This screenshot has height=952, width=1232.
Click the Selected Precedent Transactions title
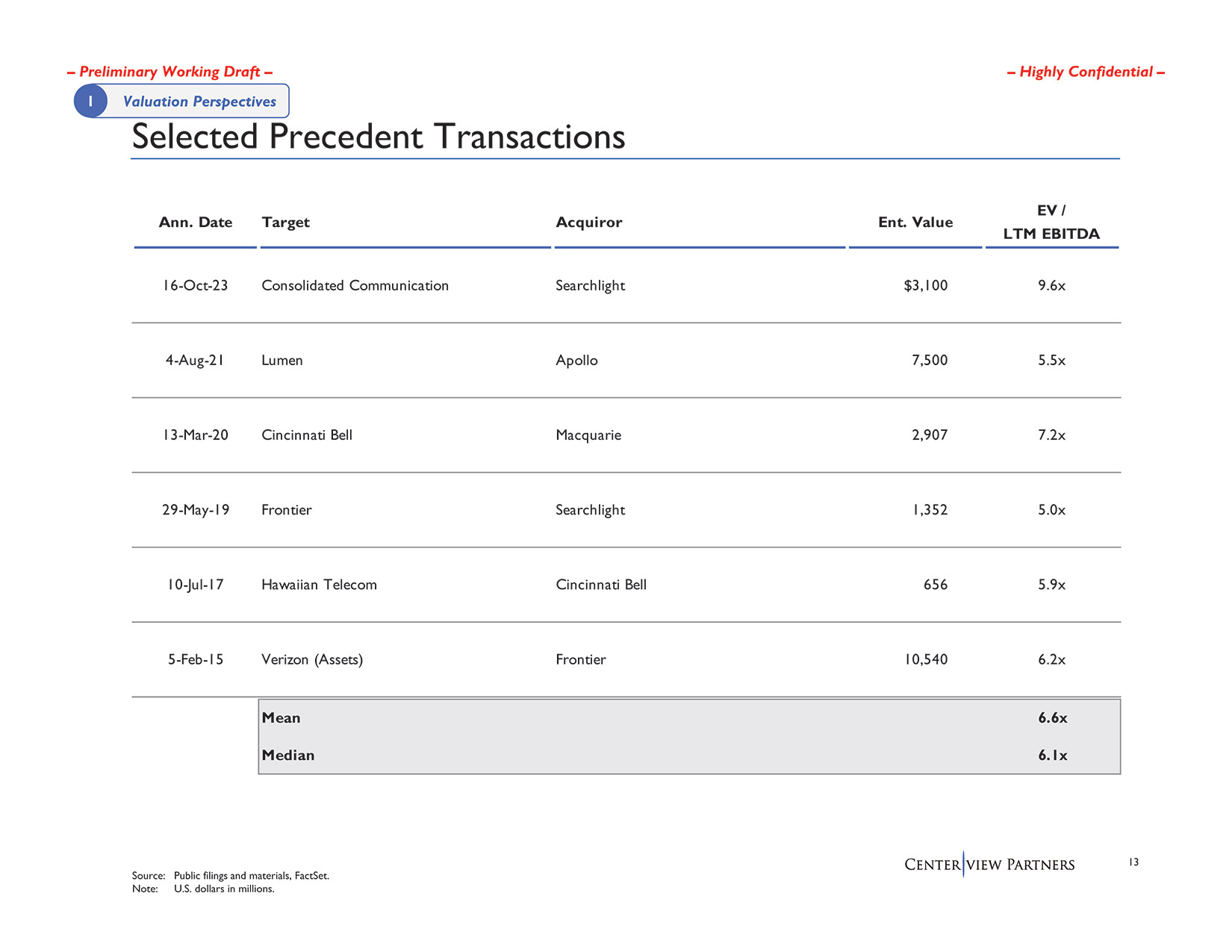[378, 137]
